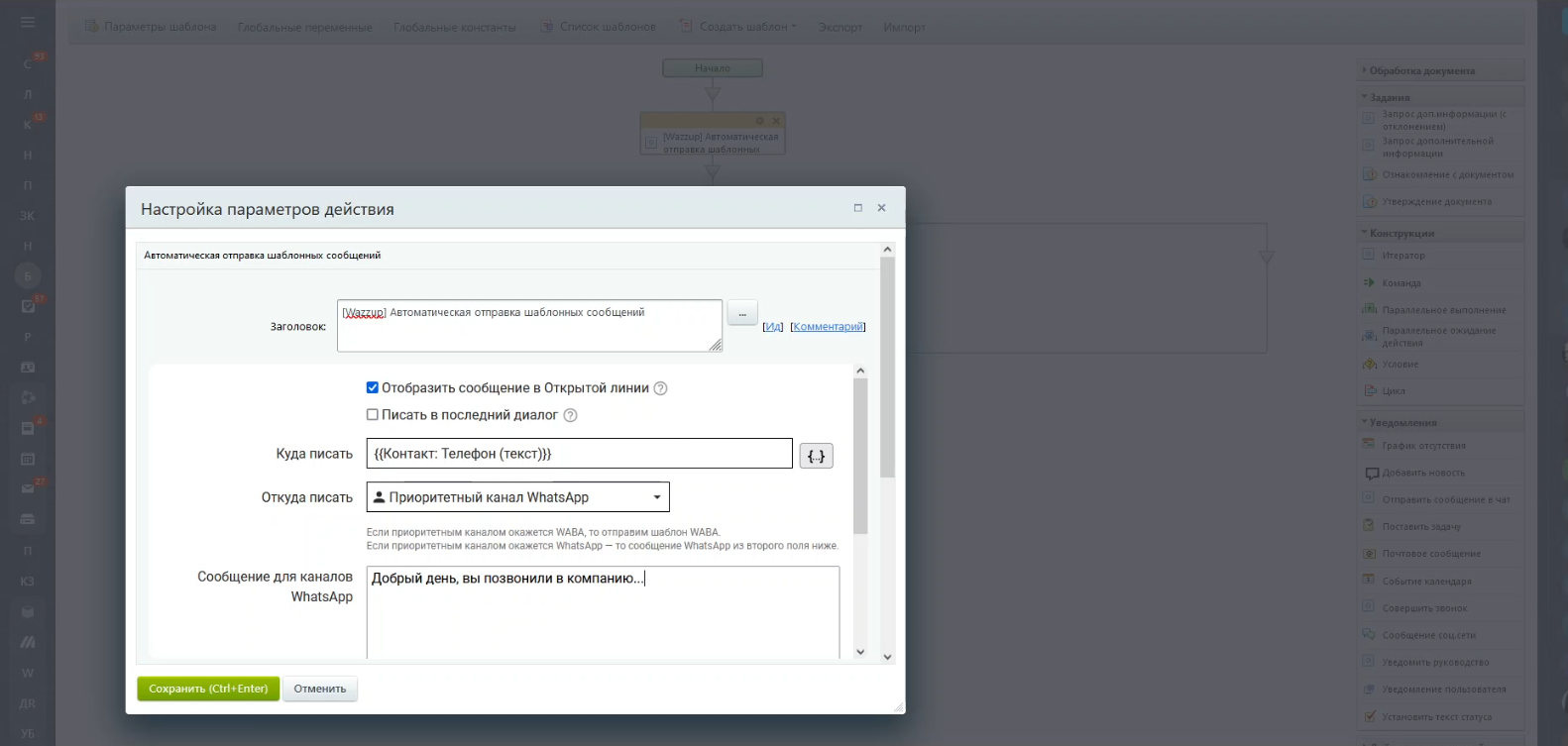Click the help icon beside Открытой линии checkbox

(x=661, y=388)
